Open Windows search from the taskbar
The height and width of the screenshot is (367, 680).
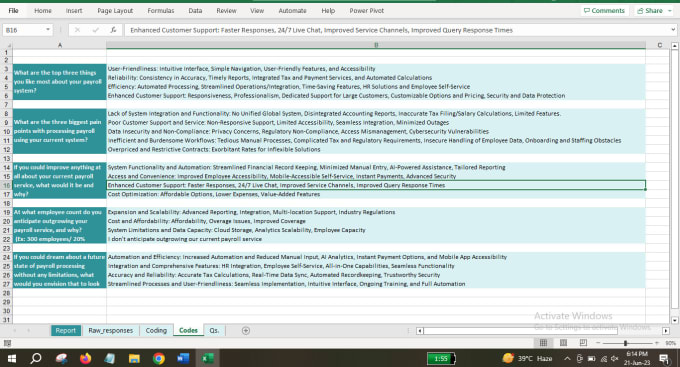coord(36,358)
